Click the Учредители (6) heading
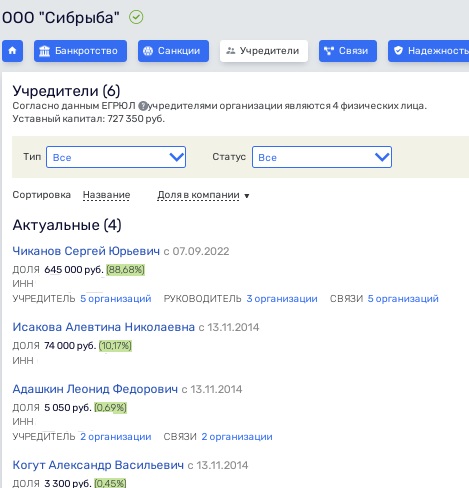 point(66,91)
